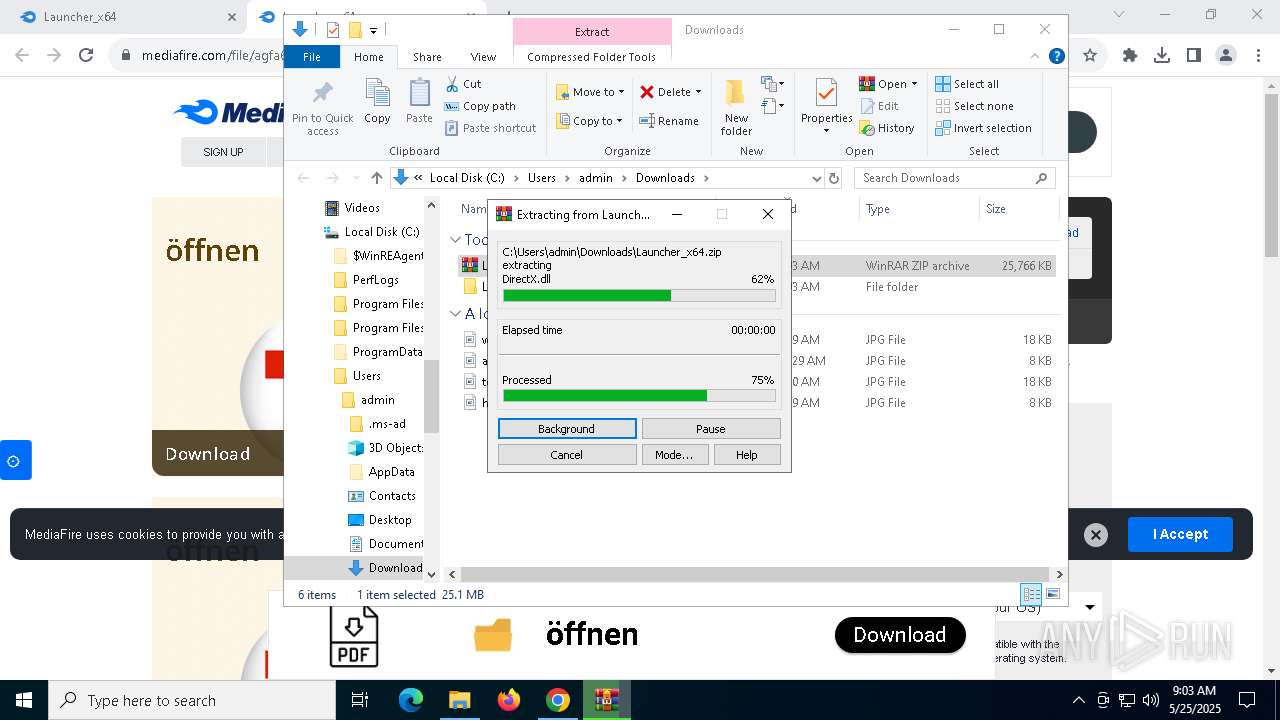The height and width of the screenshot is (720, 1280).
Task: Open Microsoft Edge from the taskbar
Action: (411, 700)
